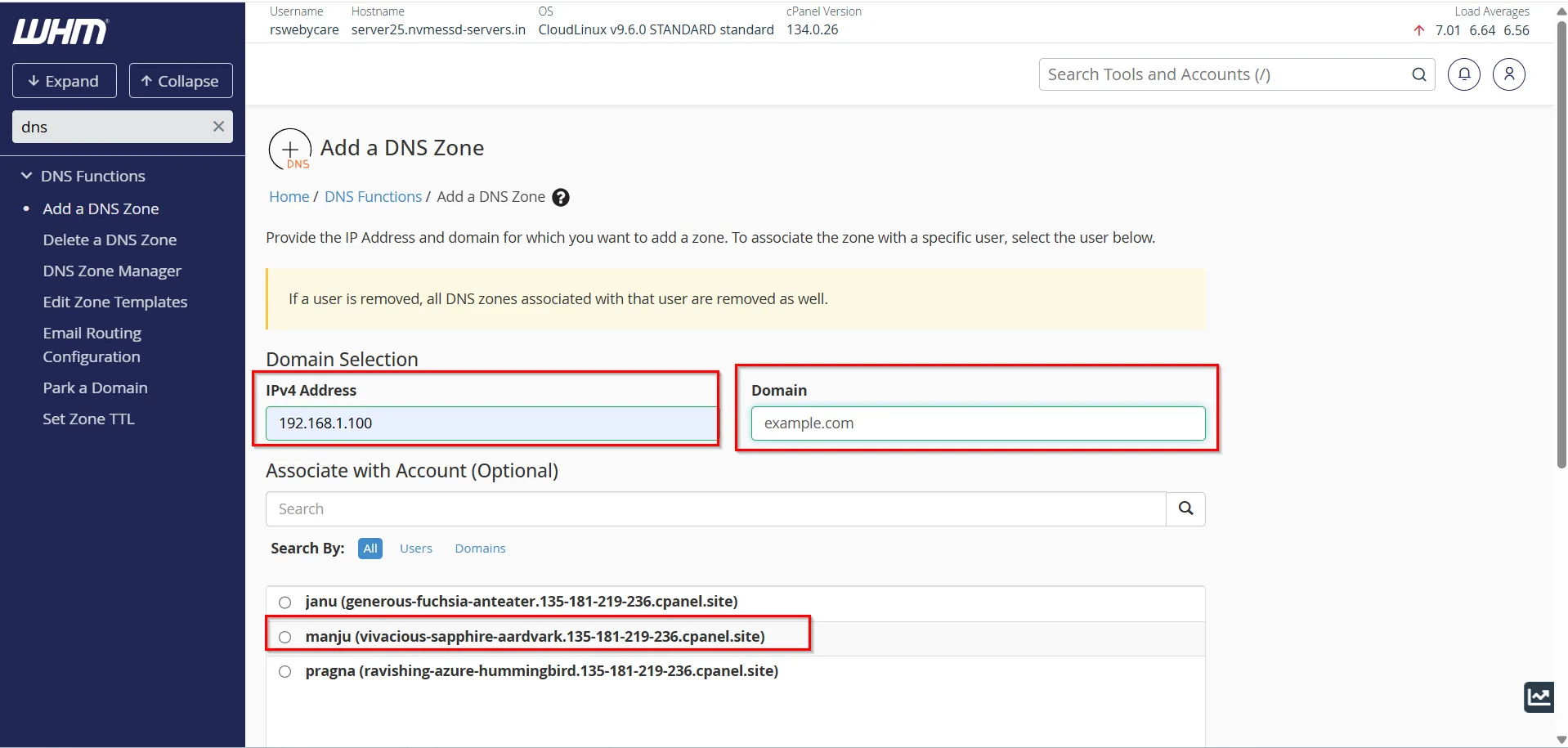The width and height of the screenshot is (1568, 748).
Task: Focus the Domain input field
Action: pos(978,423)
